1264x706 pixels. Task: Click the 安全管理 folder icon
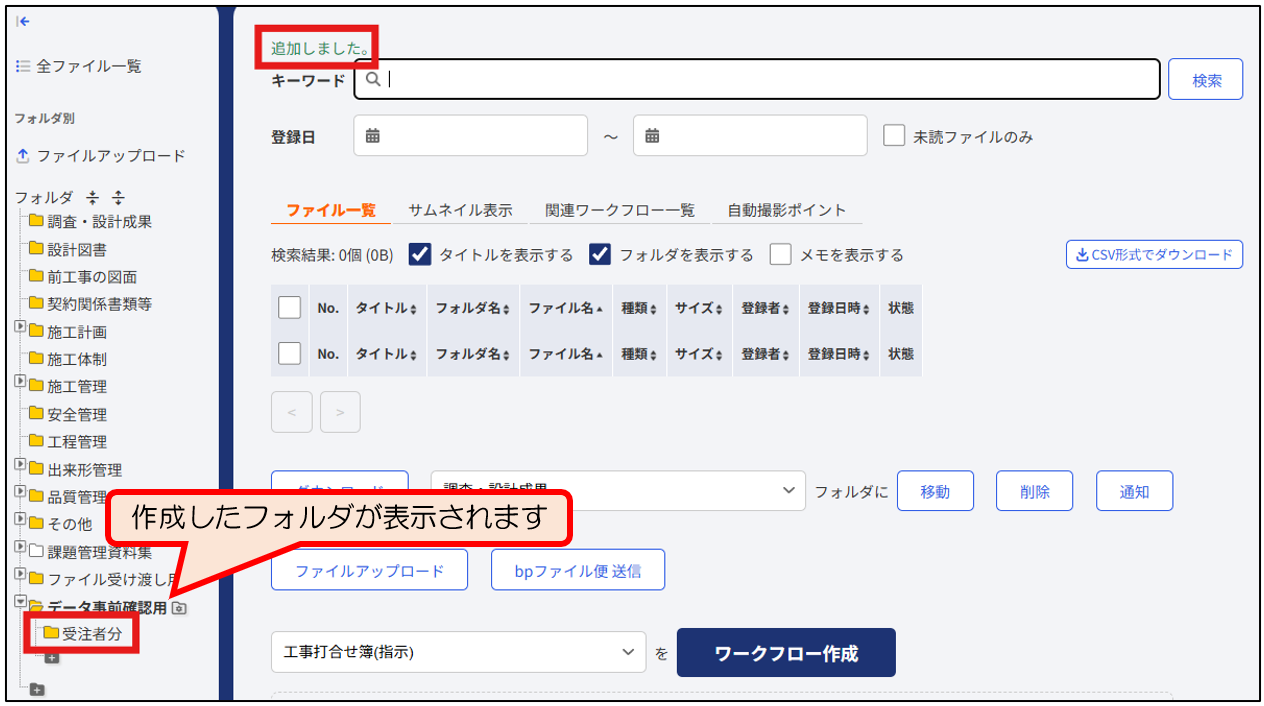(36, 413)
